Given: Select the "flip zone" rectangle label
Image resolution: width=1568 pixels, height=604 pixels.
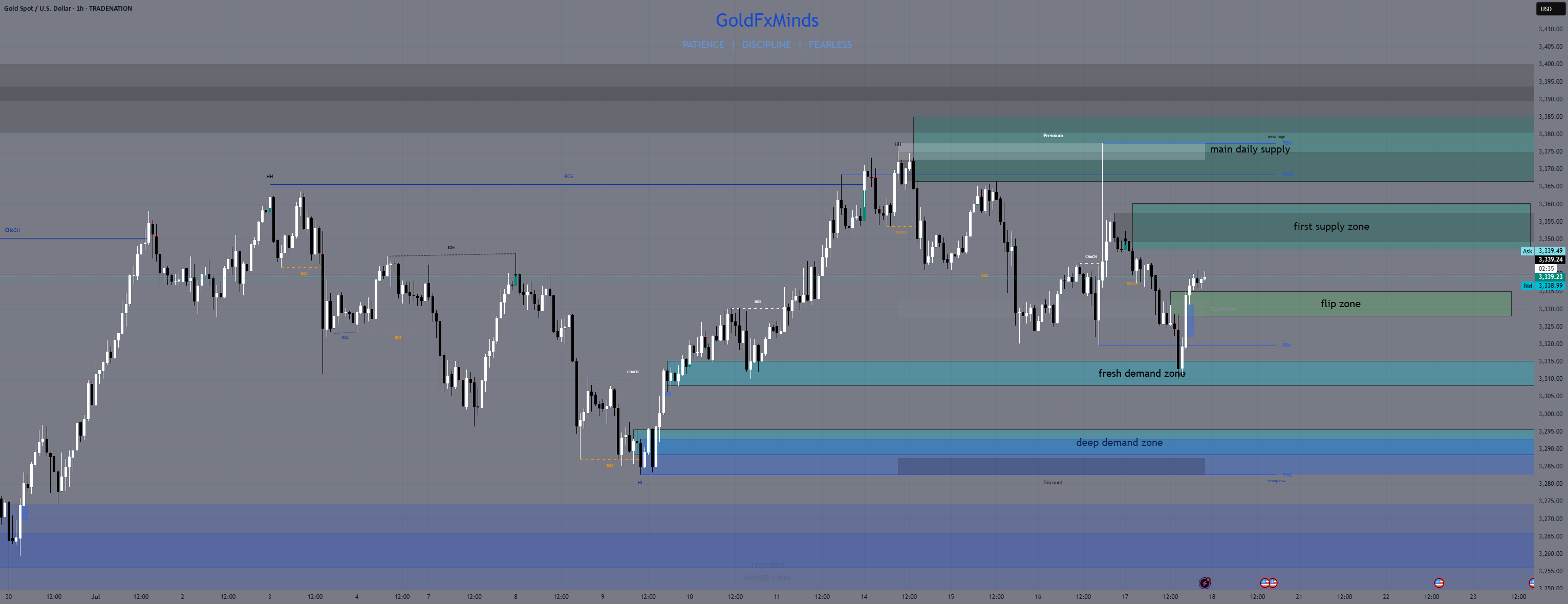Looking at the screenshot, I should (x=1340, y=304).
